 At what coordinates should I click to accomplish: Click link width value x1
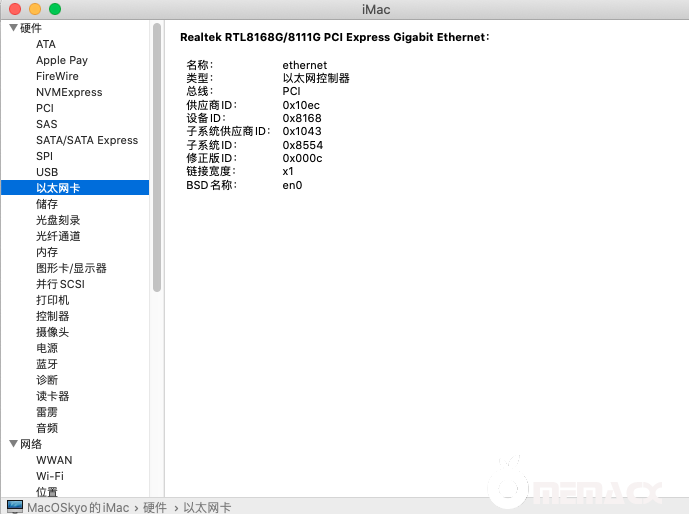pyautogui.click(x=288, y=171)
